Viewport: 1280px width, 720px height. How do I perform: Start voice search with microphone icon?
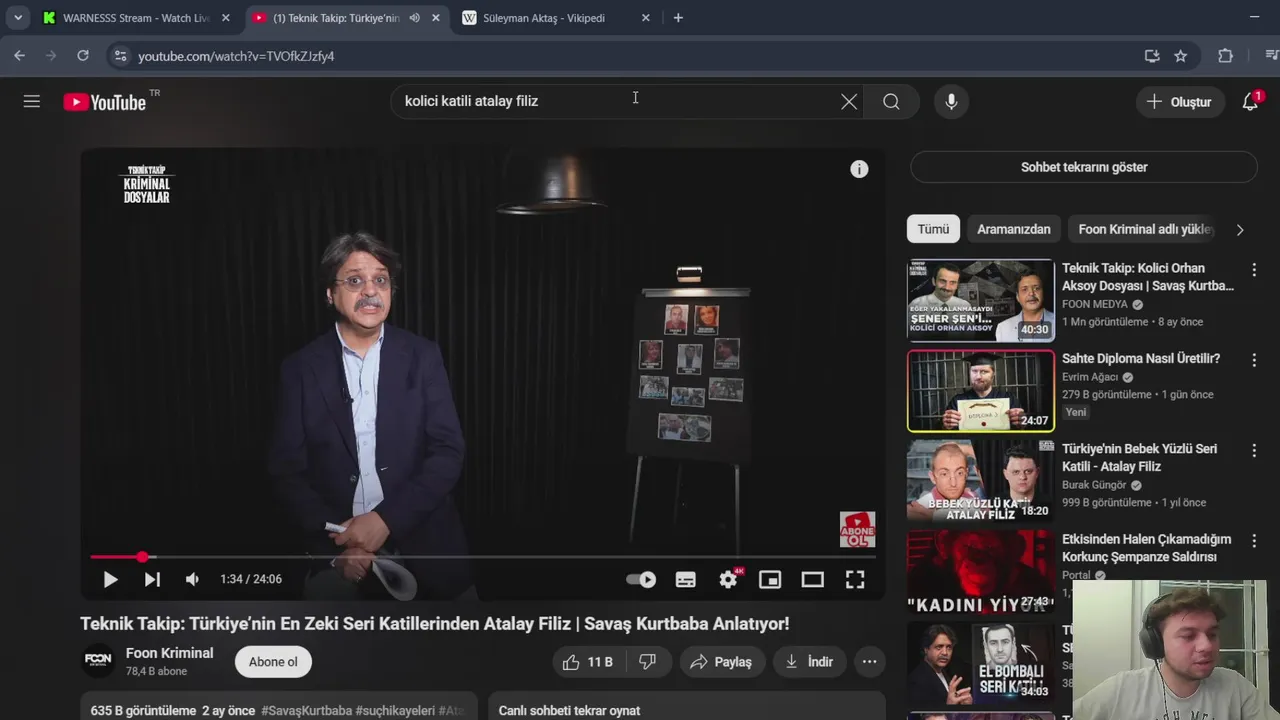951,101
